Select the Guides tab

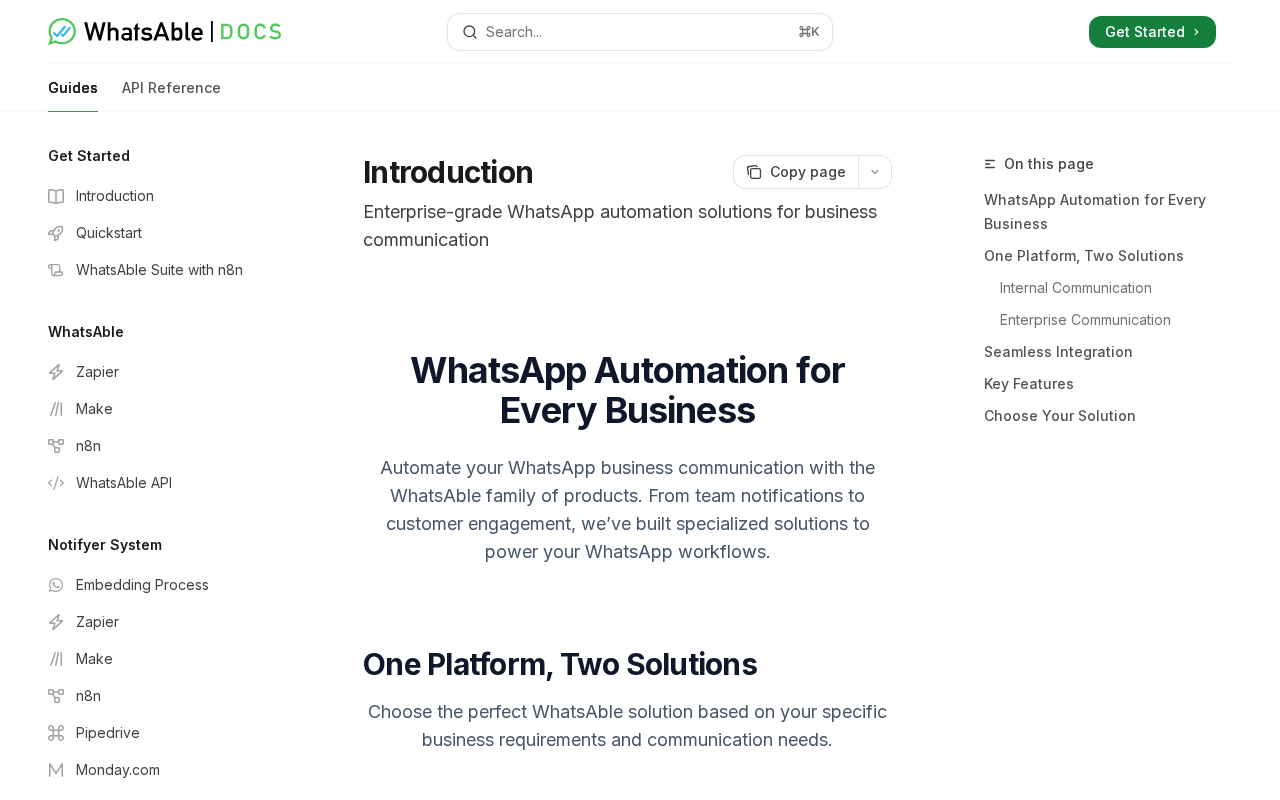tap(73, 88)
